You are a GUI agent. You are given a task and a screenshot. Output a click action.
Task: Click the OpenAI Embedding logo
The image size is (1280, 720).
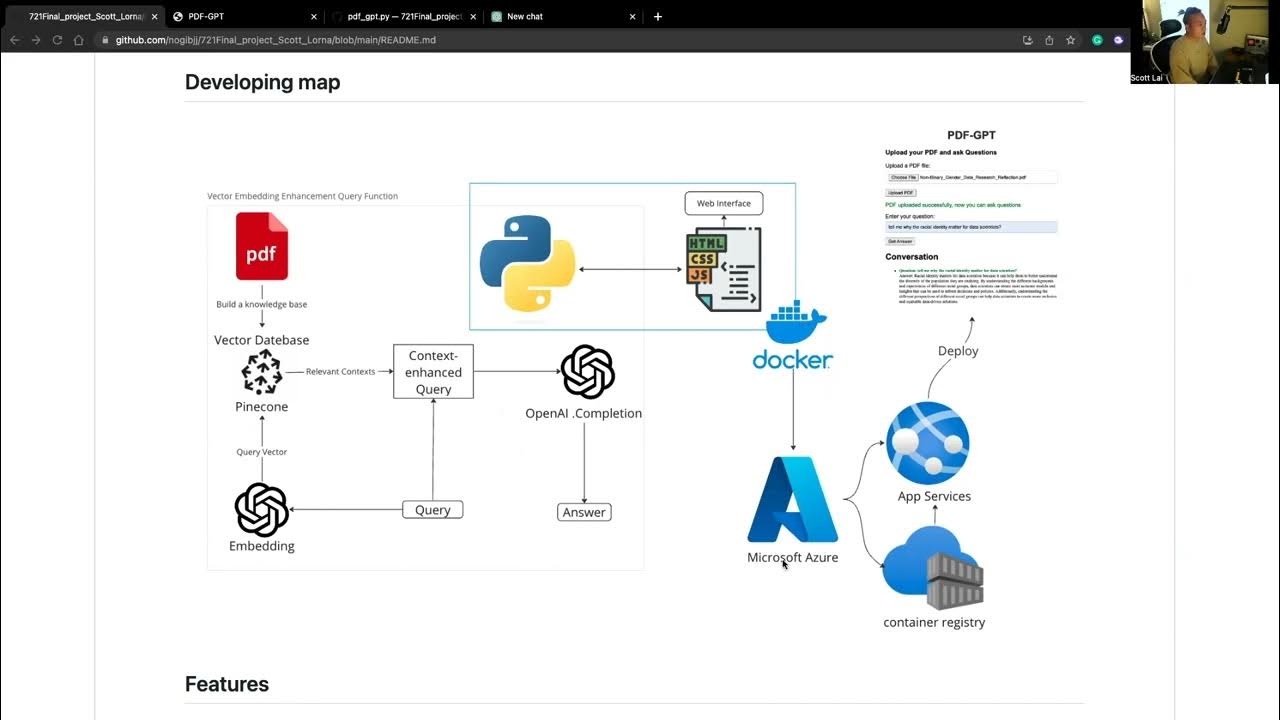tap(262, 510)
